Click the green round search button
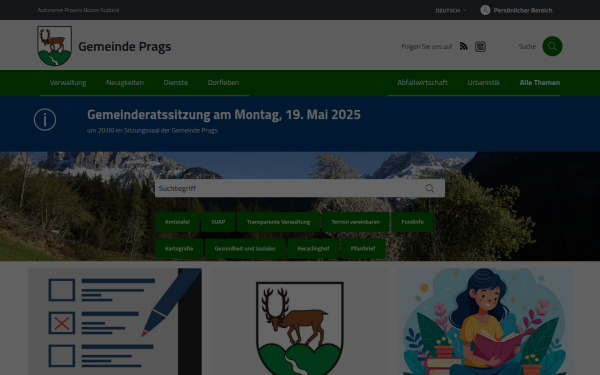600x375 pixels. 552,46
